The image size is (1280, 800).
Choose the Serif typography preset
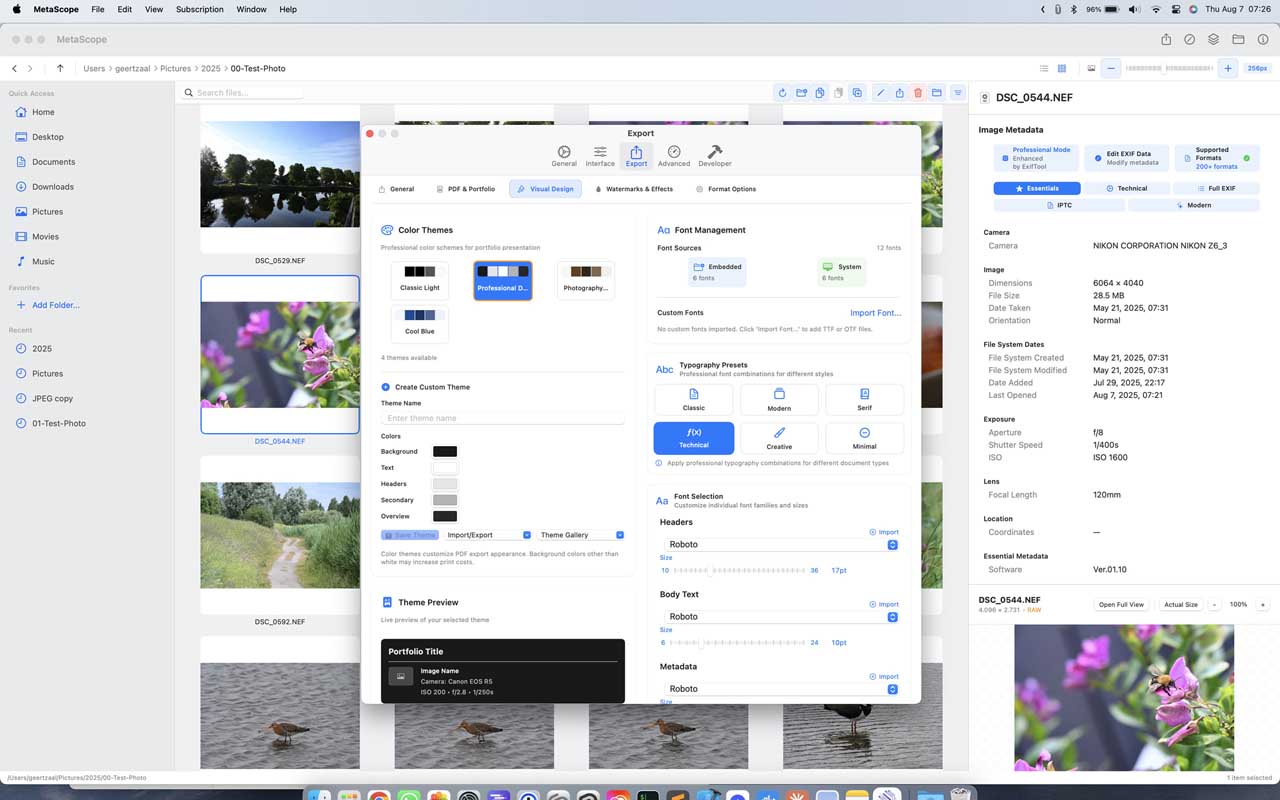click(864, 400)
